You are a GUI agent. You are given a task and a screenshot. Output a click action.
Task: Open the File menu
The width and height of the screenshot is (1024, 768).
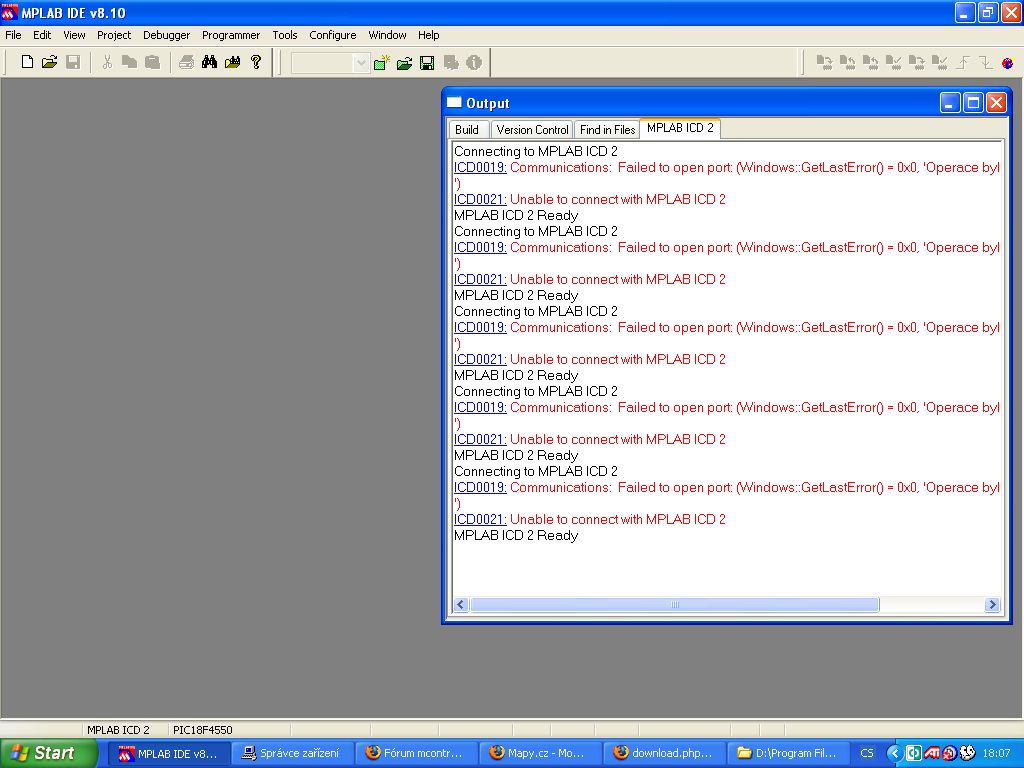pyautogui.click(x=13, y=35)
